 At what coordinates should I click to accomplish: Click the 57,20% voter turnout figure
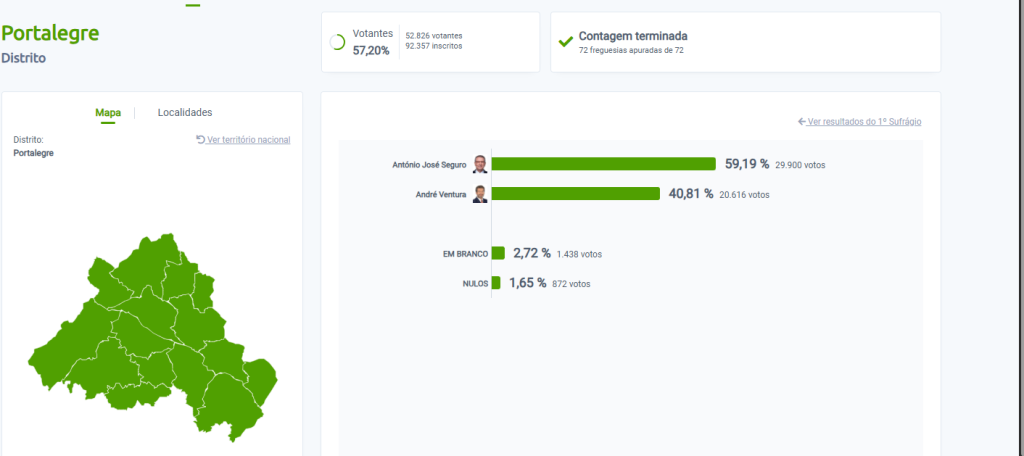[371, 50]
